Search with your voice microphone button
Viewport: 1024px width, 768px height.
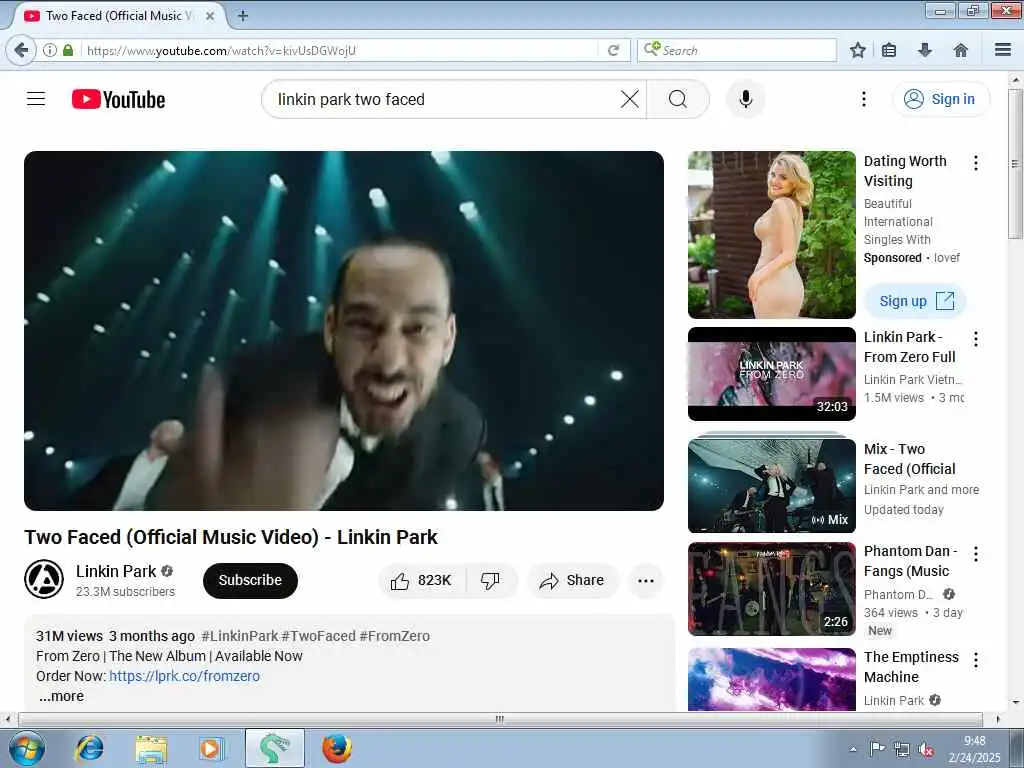pyautogui.click(x=746, y=99)
